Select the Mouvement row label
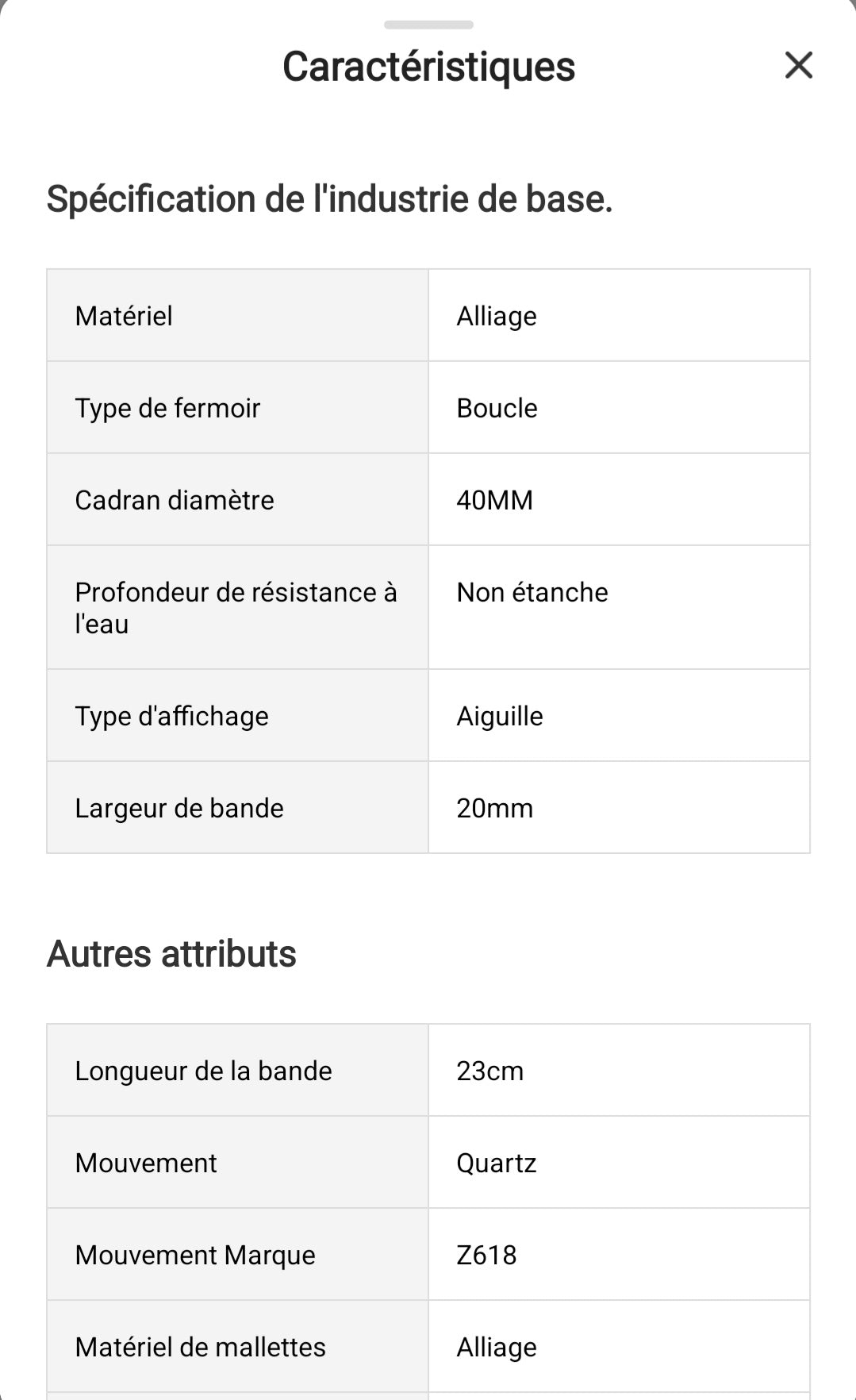Viewport: 856px width, 1400px height. tap(146, 1163)
